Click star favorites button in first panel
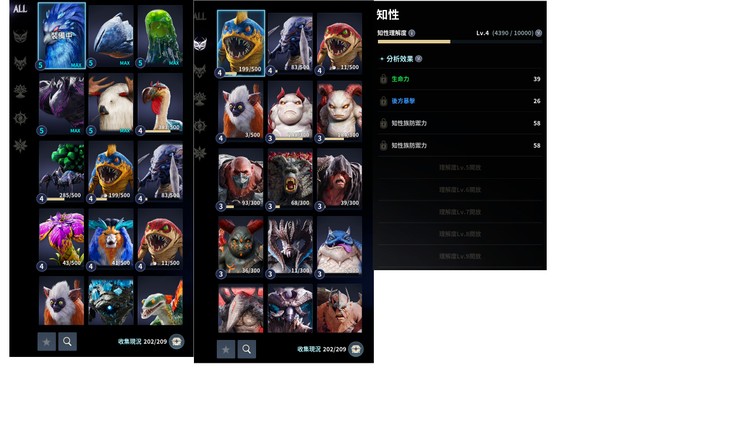 tap(46, 342)
